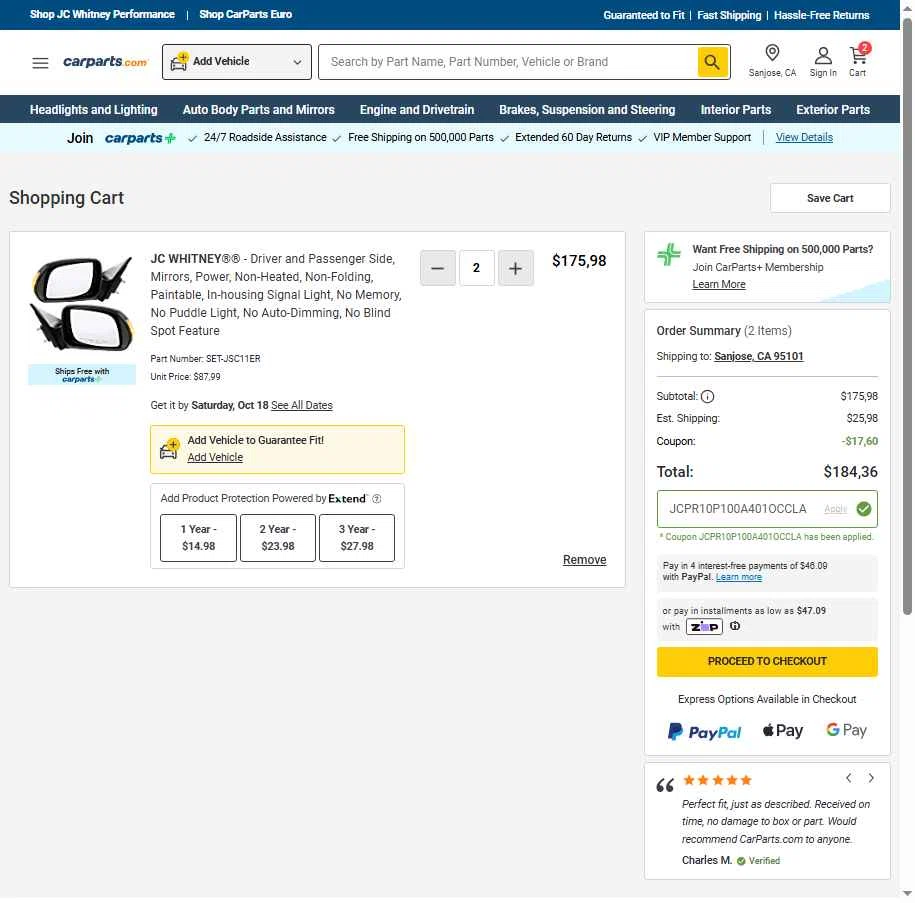915x903 pixels.
Task: Open Brakes, Suspension and Steering menu
Action: click(x=587, y=110)
